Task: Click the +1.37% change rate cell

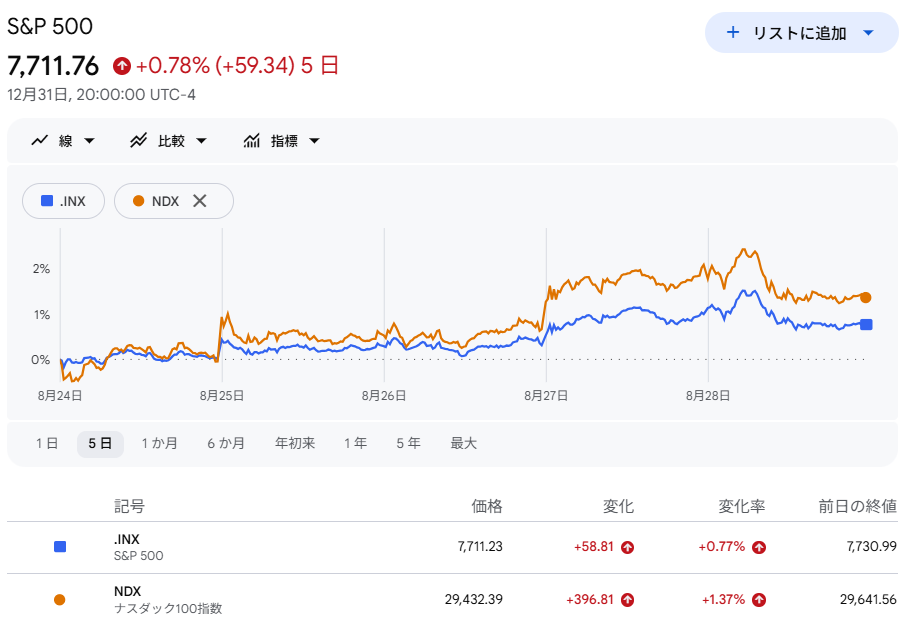Action: pos(723,600)
